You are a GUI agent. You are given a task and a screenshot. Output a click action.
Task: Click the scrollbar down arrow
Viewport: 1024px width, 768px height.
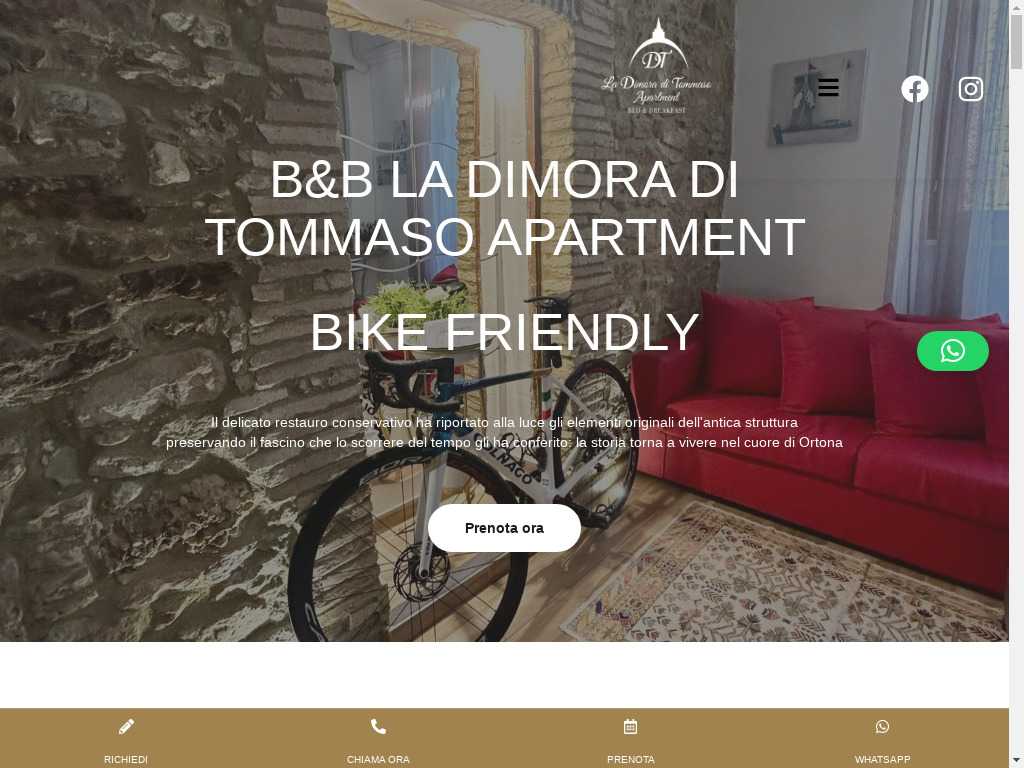[x=1016, y=762]
